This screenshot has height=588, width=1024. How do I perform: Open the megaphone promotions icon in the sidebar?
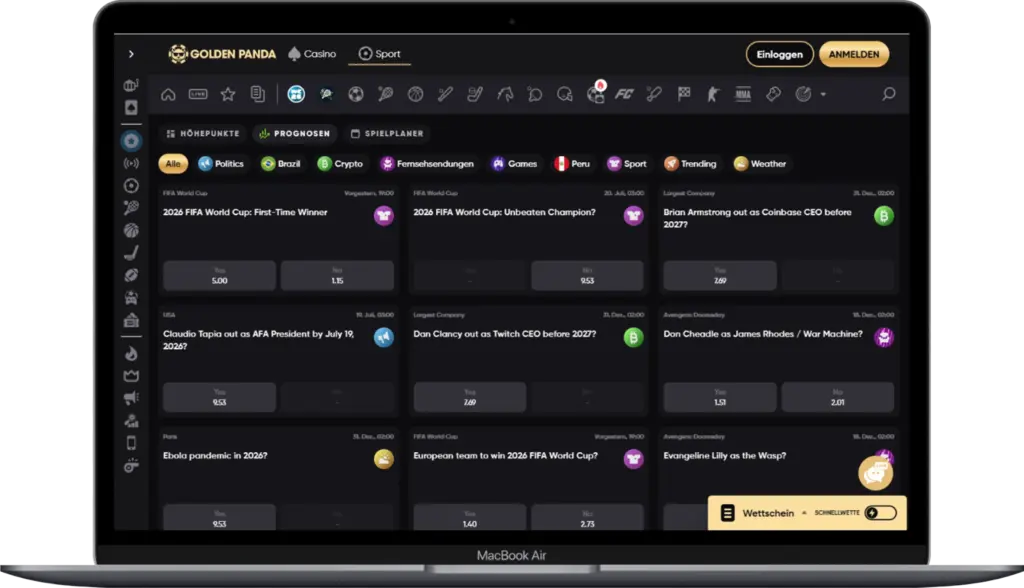(x=131, y=398)
